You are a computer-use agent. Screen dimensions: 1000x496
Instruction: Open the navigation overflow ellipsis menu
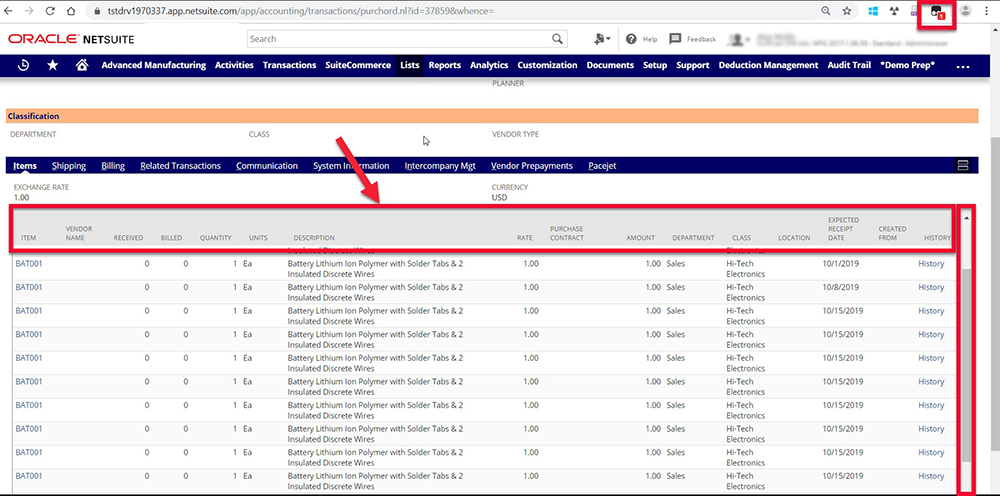click(963, 66)
